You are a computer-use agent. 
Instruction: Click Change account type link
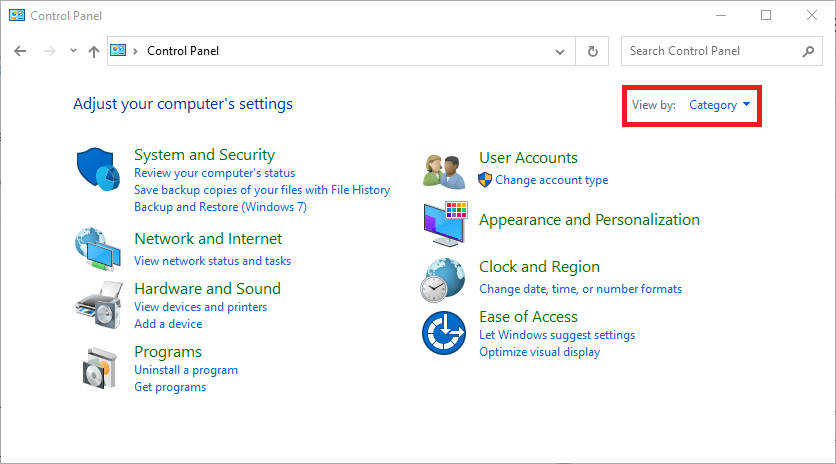click(x=551, y=180)
